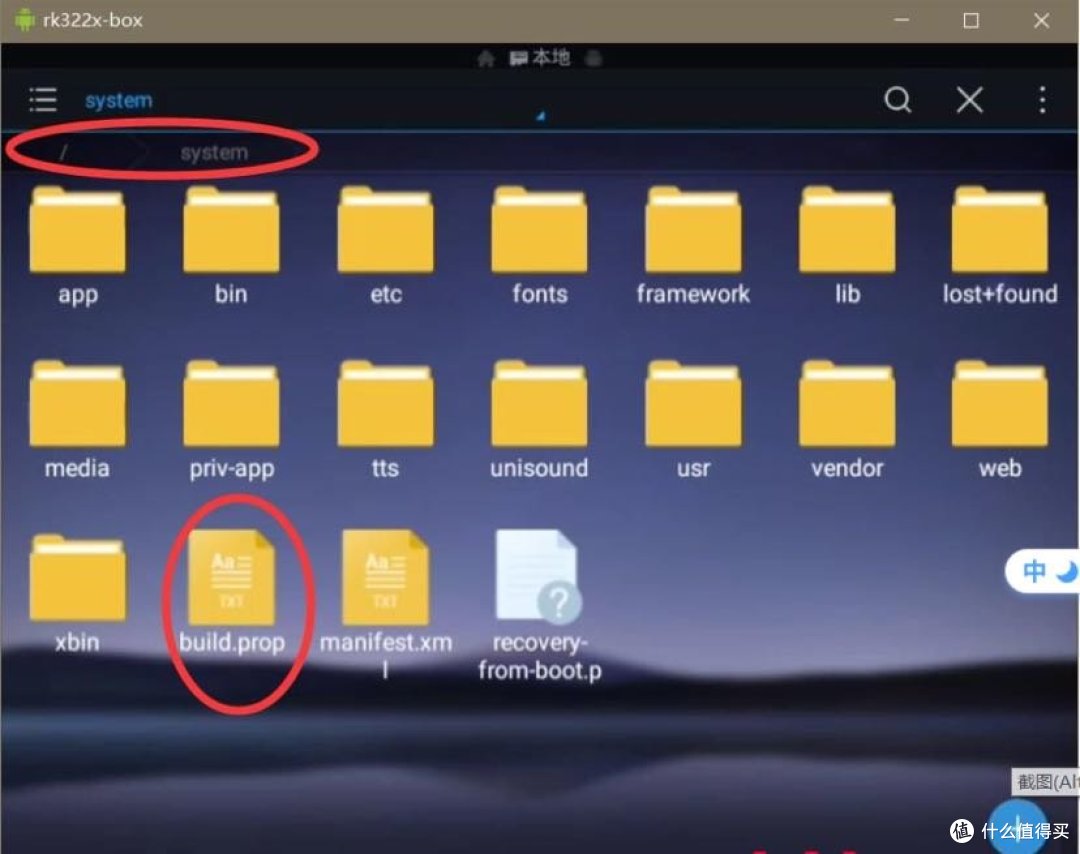Open the etc folder
1080x854 pixels.
[x=386, y=246]
